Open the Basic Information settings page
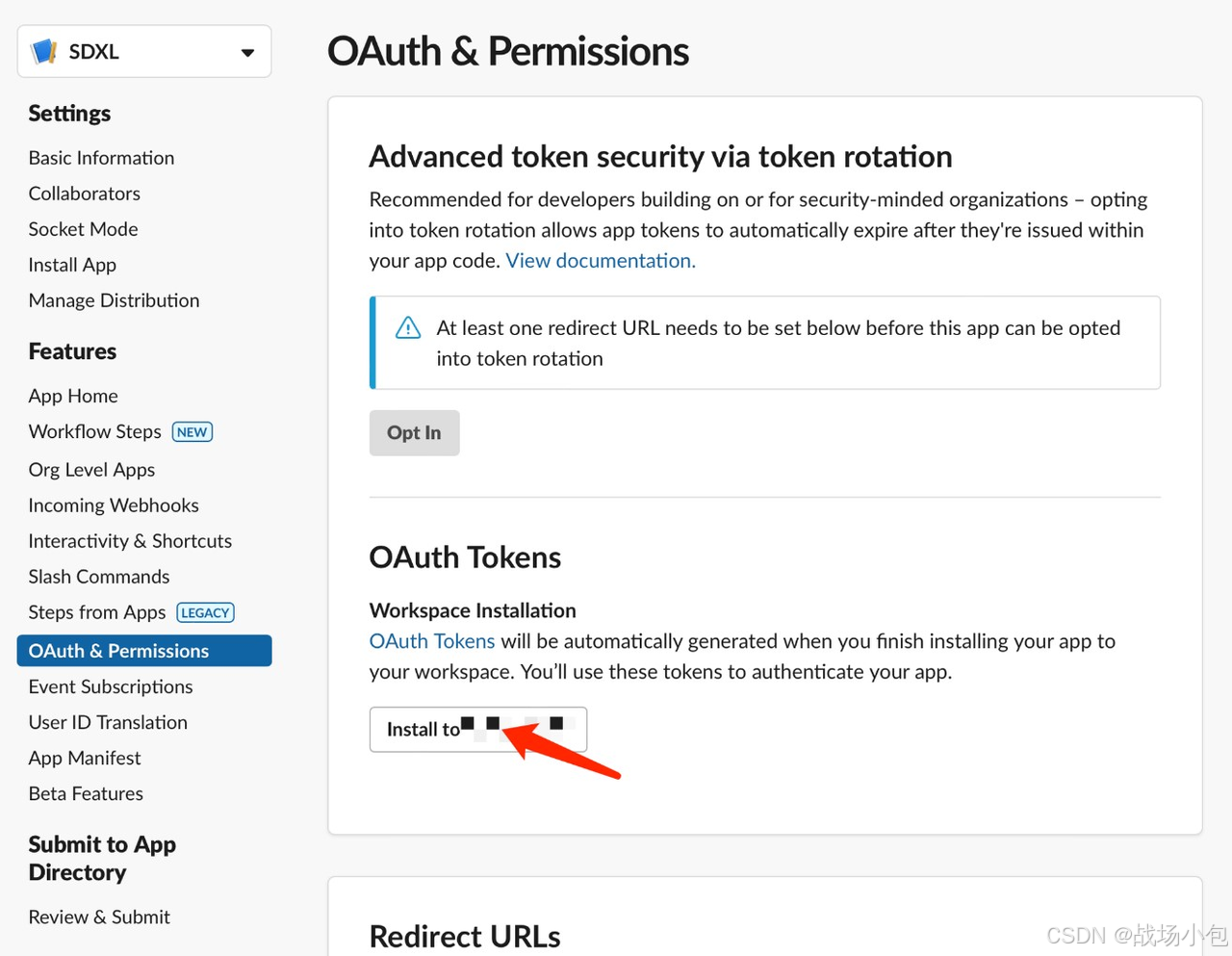The height and width of the screenshot is (956, 1232). 101,158
